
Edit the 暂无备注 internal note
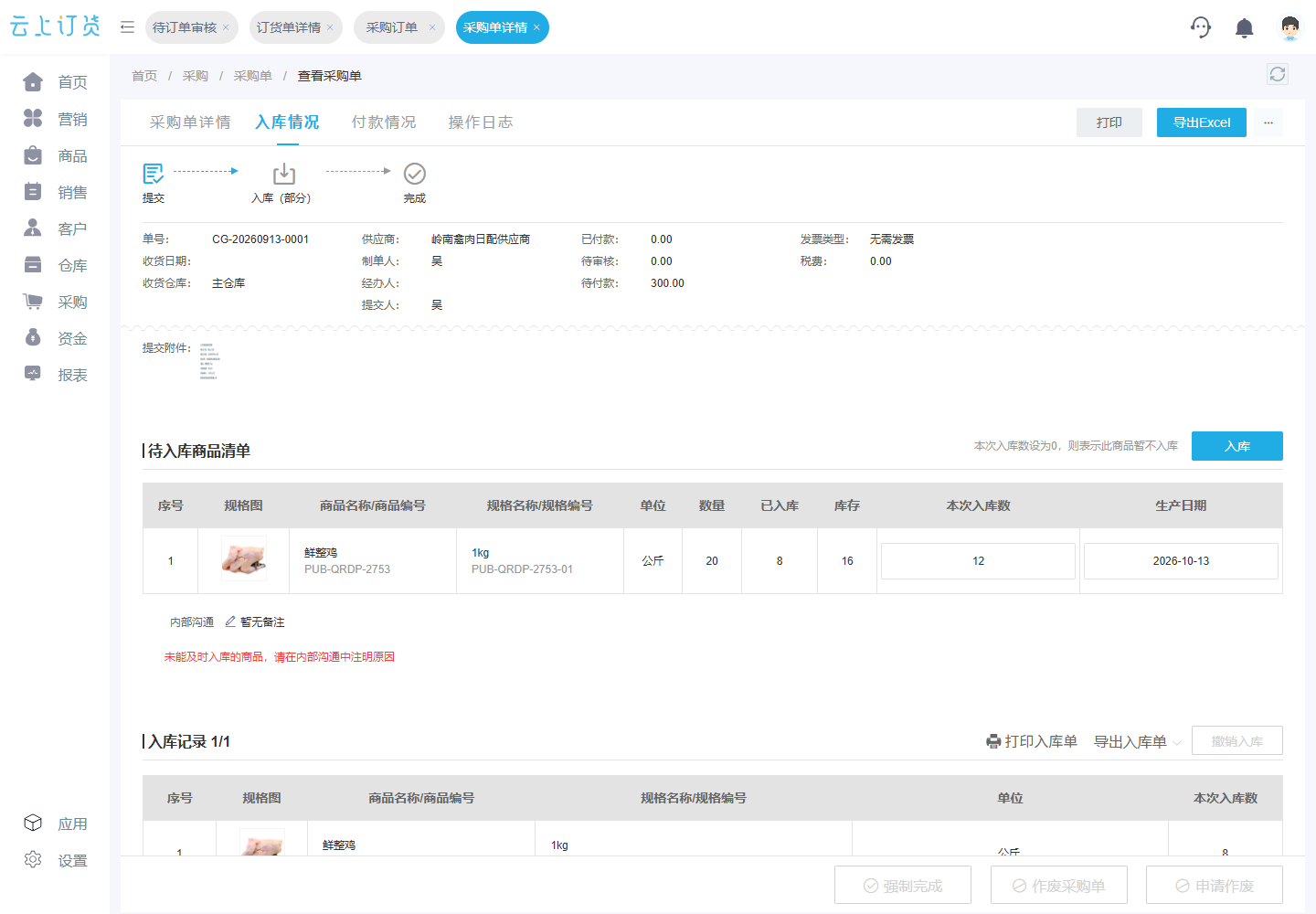(x=255, y=622)
